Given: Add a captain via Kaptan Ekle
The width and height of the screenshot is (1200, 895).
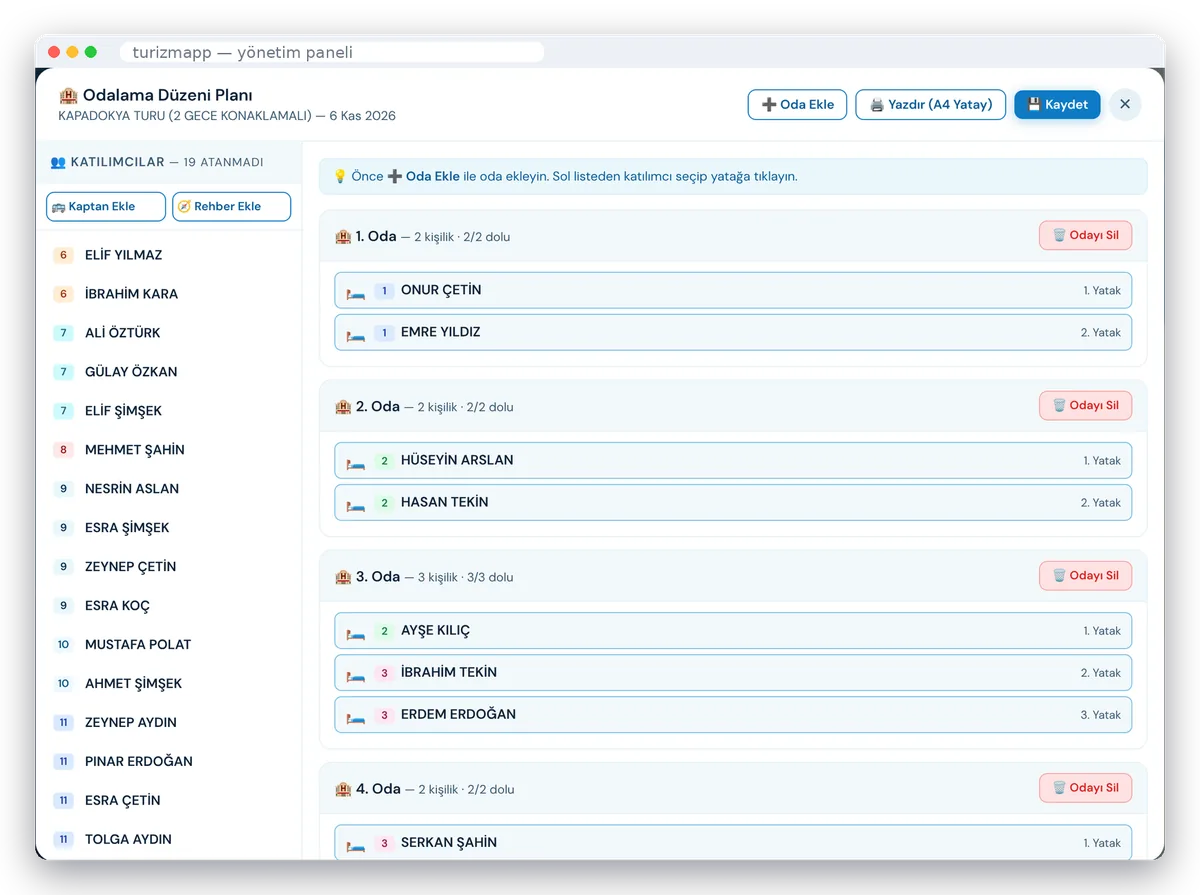Looking at the screenshot, I should [x=106, y=207].
